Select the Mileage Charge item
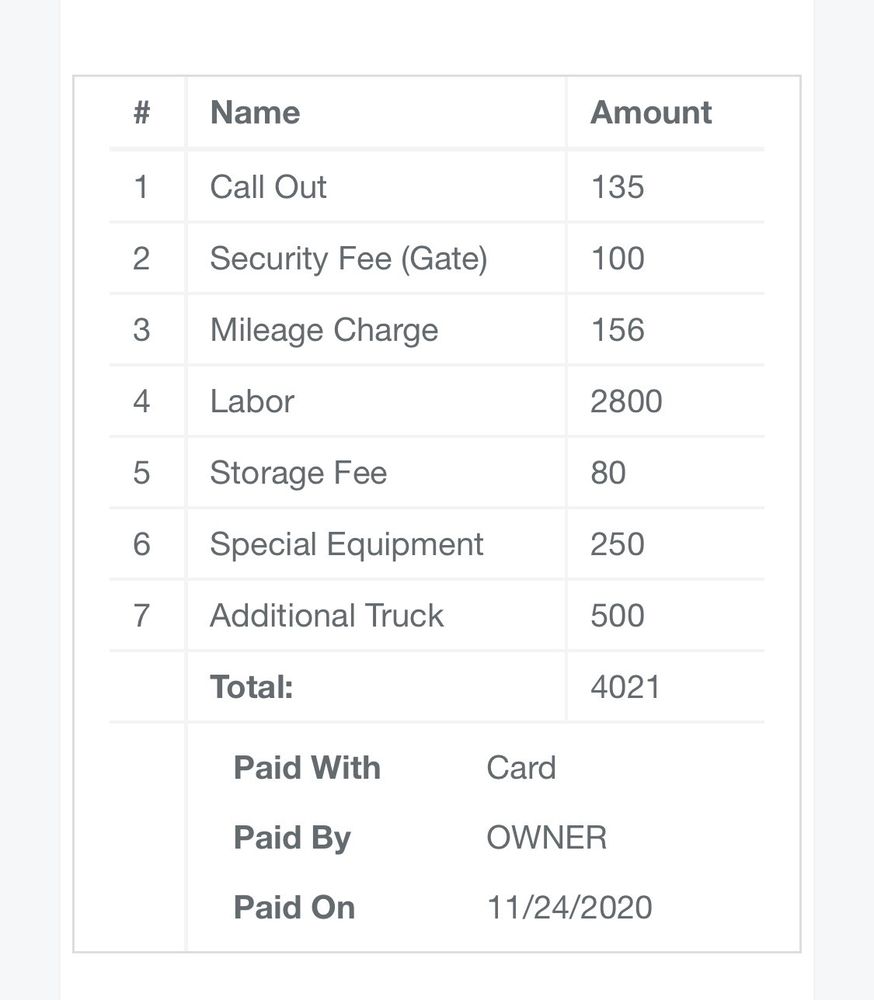874x1000 pixels. (324, 330)
